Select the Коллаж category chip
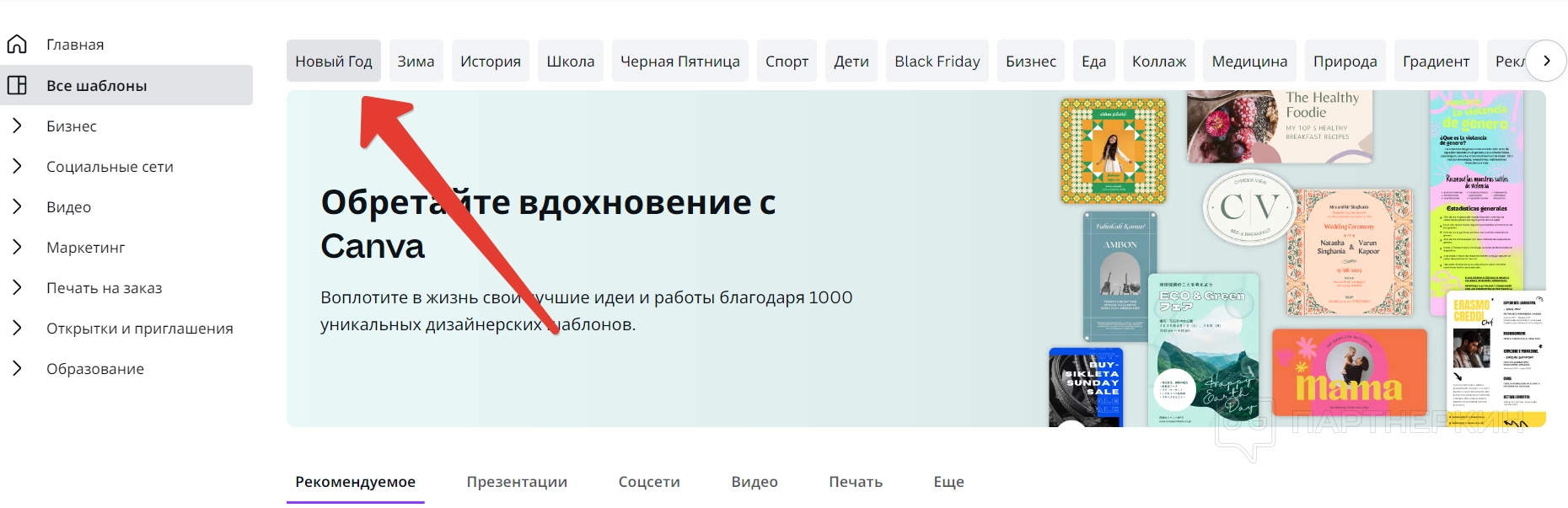The width and height of the screenshot is (1568, 508). 1159,61
